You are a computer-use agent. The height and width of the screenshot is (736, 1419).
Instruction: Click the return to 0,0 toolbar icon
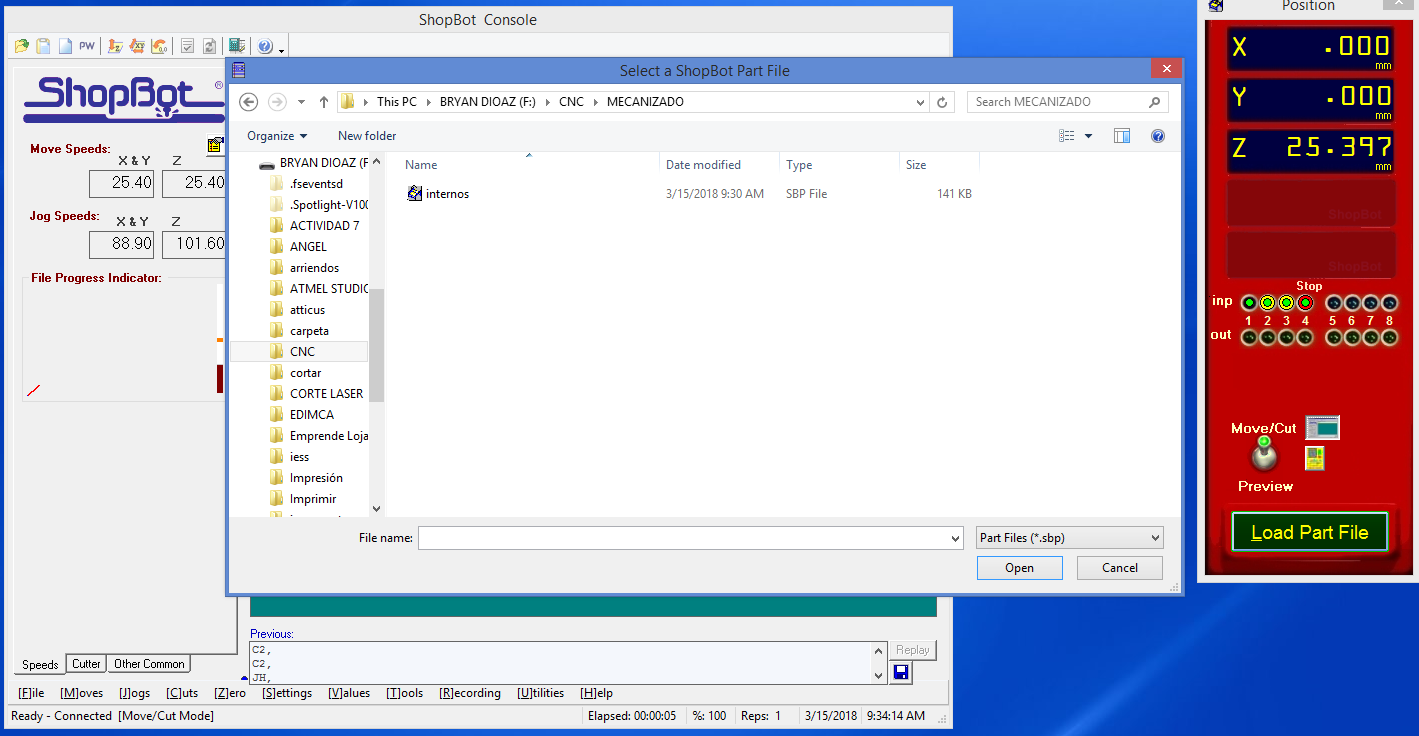click(159, 46)
